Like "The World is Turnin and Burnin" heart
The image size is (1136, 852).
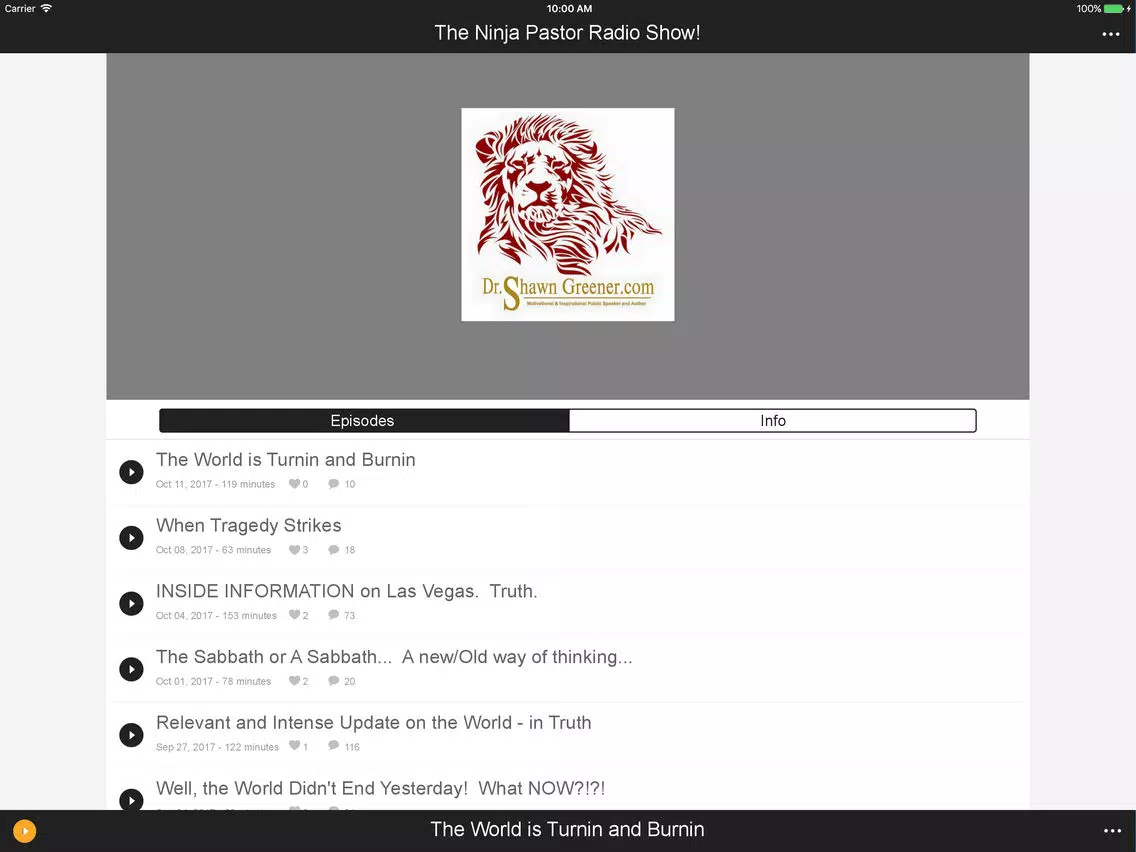[294, 484]
